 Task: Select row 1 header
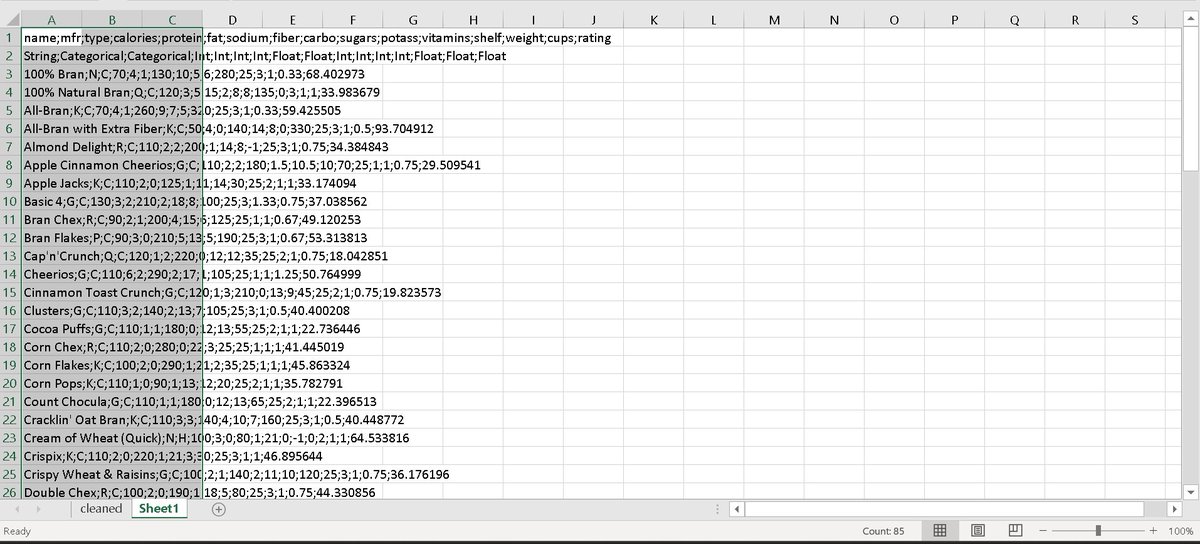[x=10, y=37]
